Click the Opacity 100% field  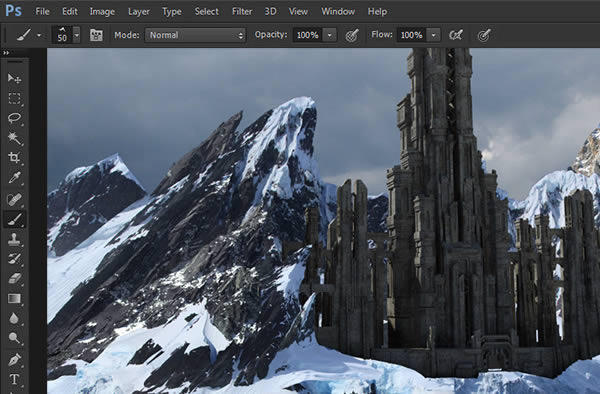click(307, 35)
